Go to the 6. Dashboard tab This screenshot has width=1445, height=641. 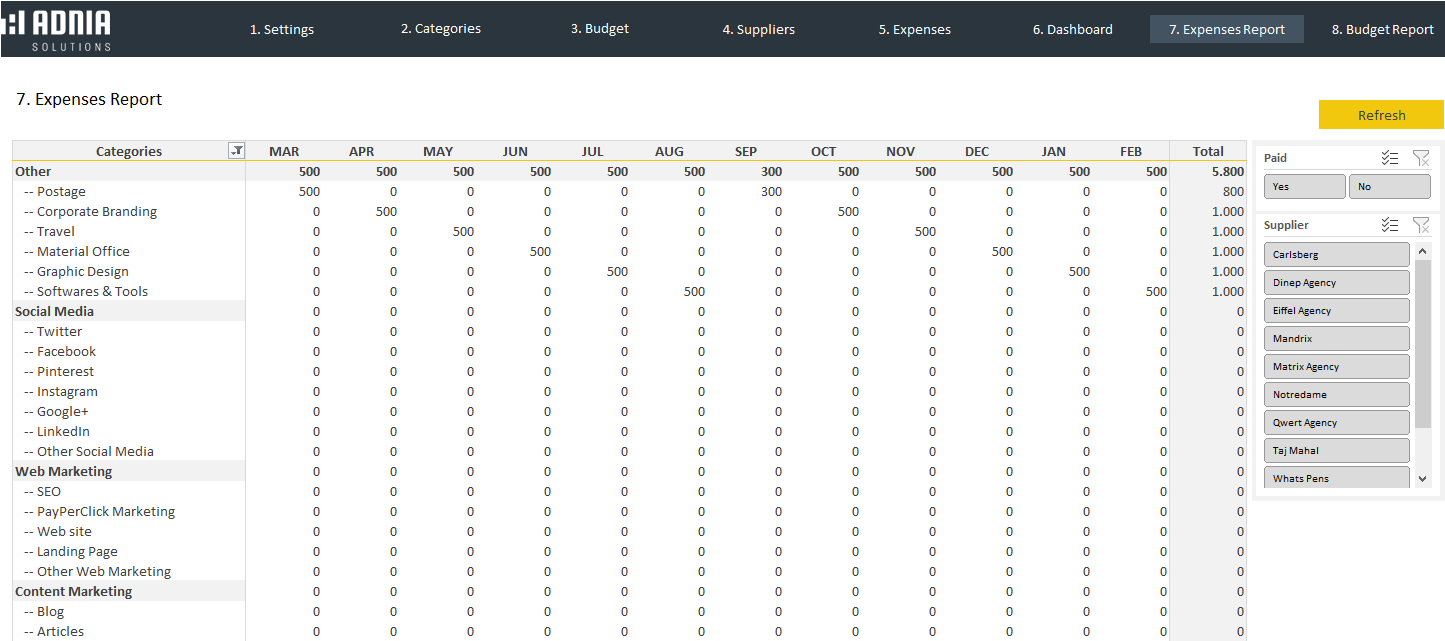(x=1072, y=29)
